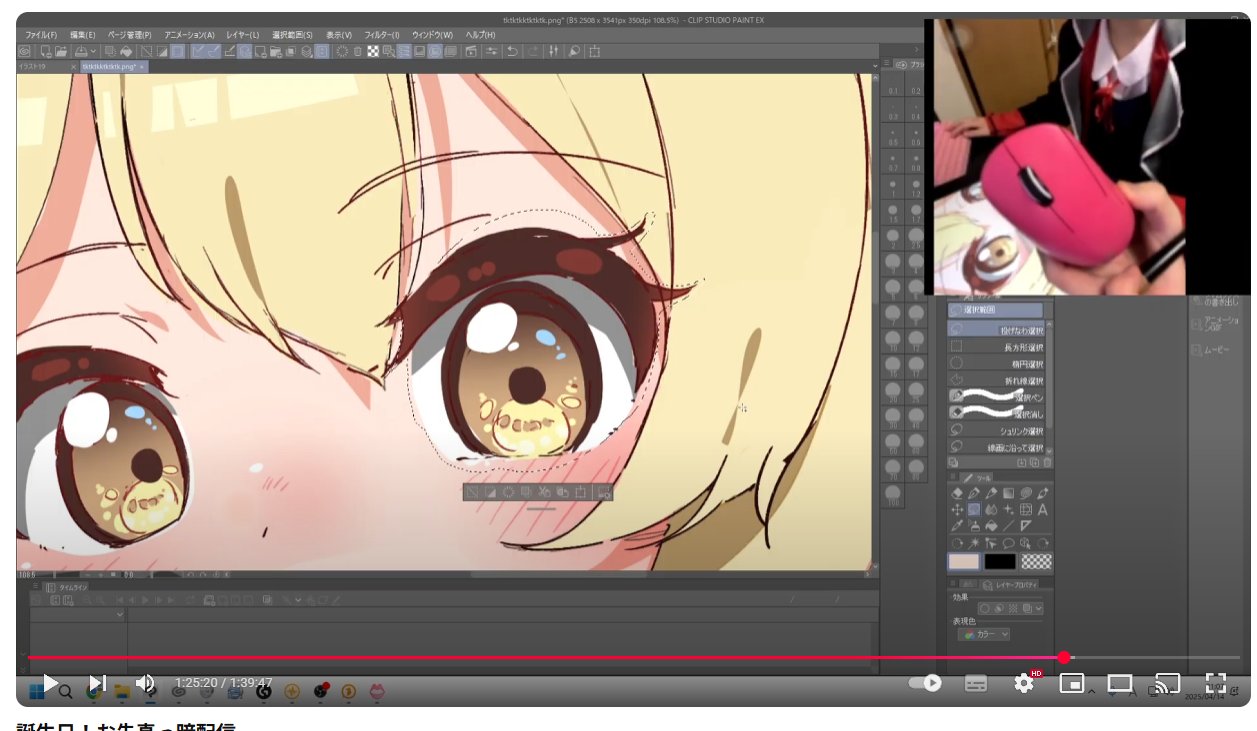Select the Balloon speech-bubble tool
Image resolution: width=1257 pixels, height=731 pixels.
pos(1008,544)
